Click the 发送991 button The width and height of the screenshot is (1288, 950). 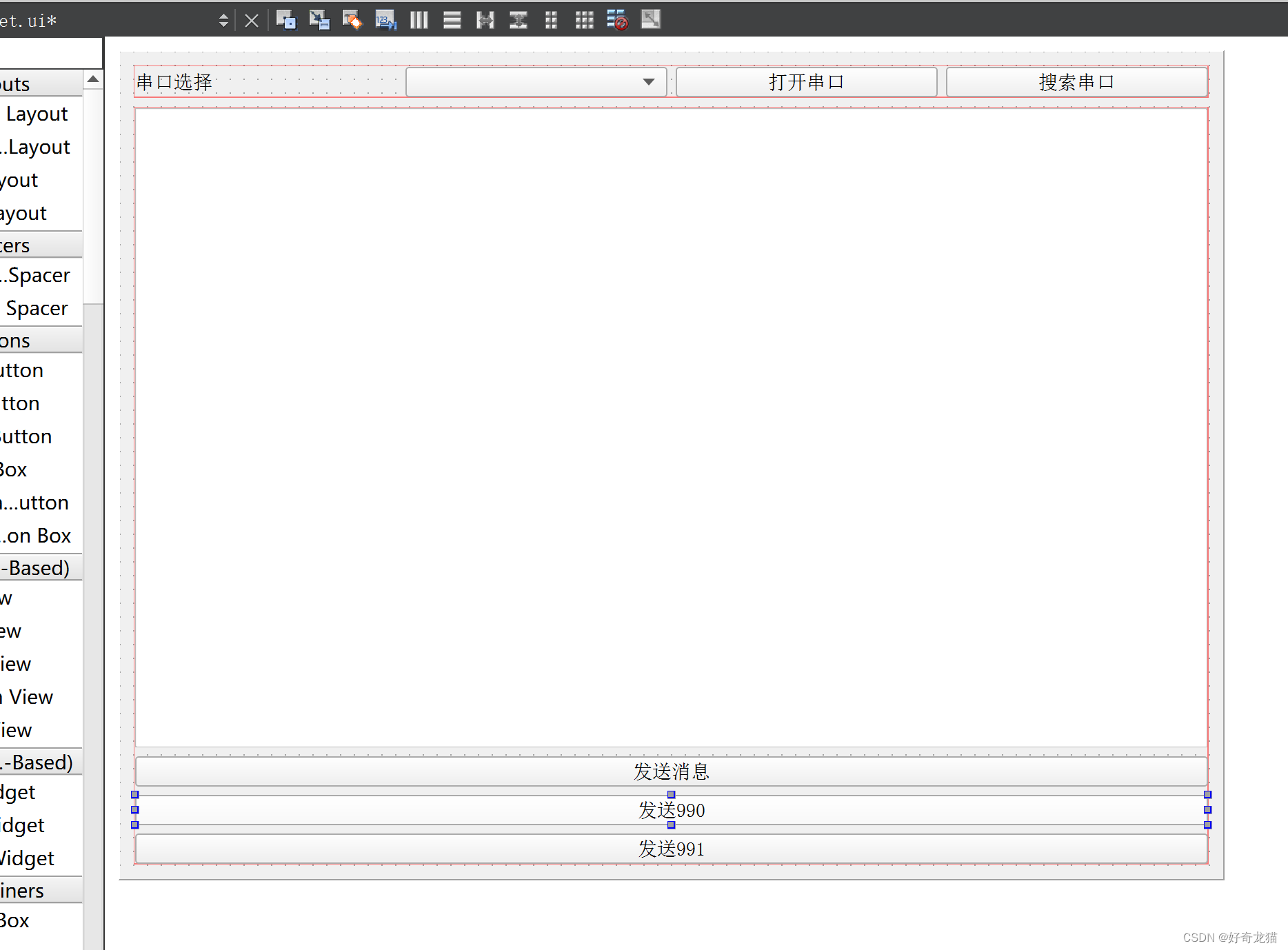[671, 849]
